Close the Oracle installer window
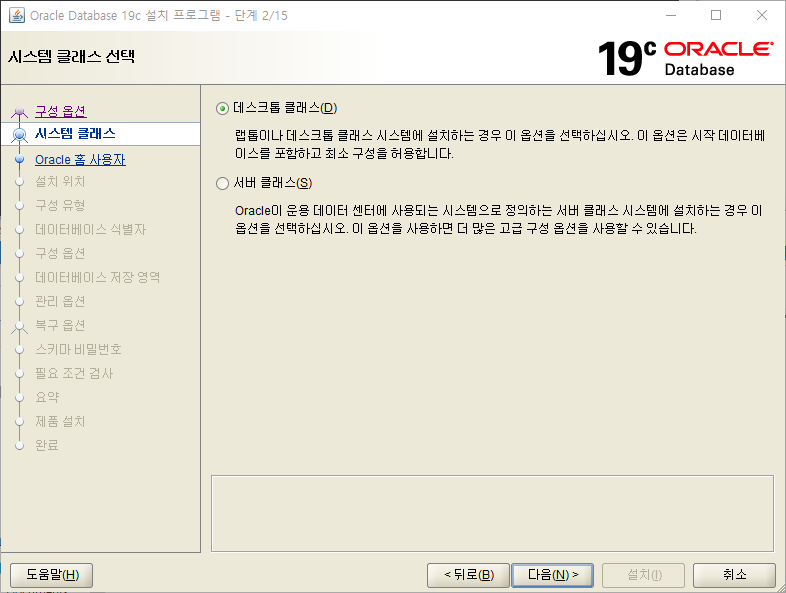Image resolution: width=786 pixels, height=593 pixels. pos(761,15)
